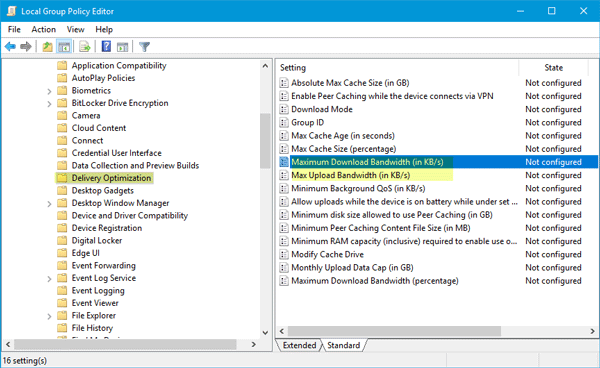Expand the File Explorer tree node
Screen dimensions: 600x368
(x=49, y=316)
